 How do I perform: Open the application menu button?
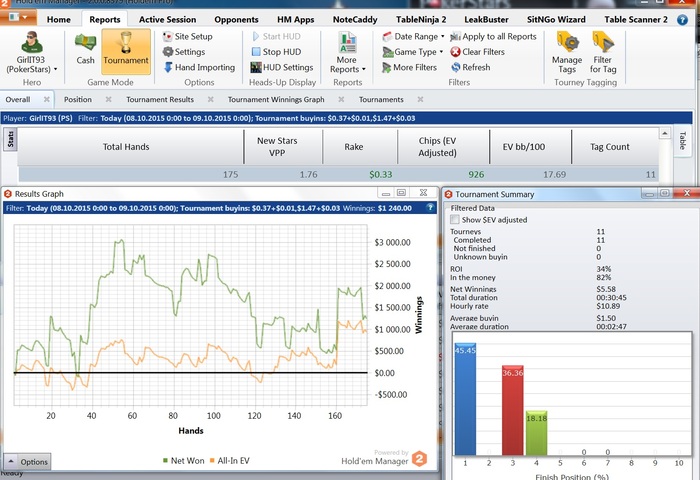pyautogui.click(x=18, y=17)
